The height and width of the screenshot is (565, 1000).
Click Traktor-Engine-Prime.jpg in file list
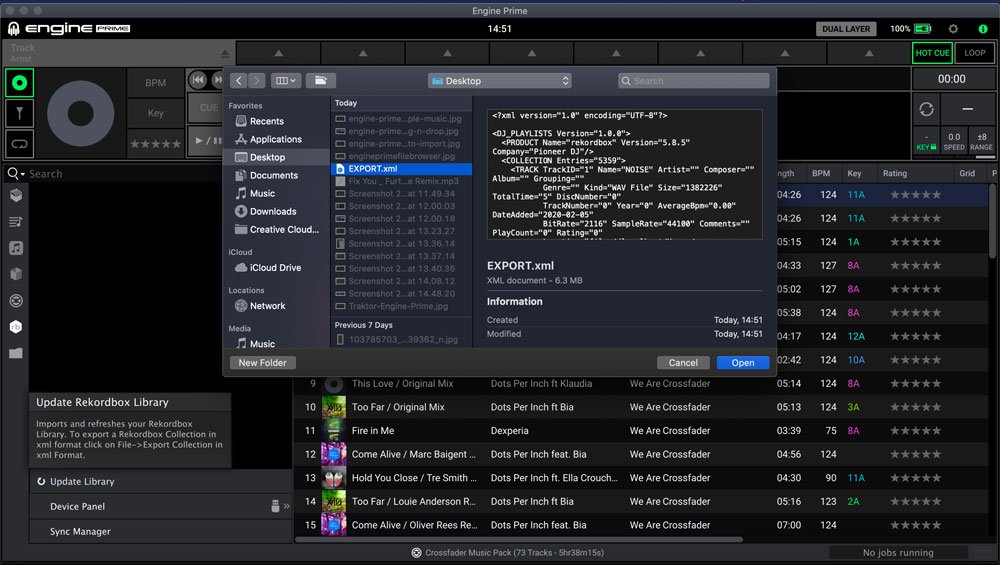pos(398,306)
